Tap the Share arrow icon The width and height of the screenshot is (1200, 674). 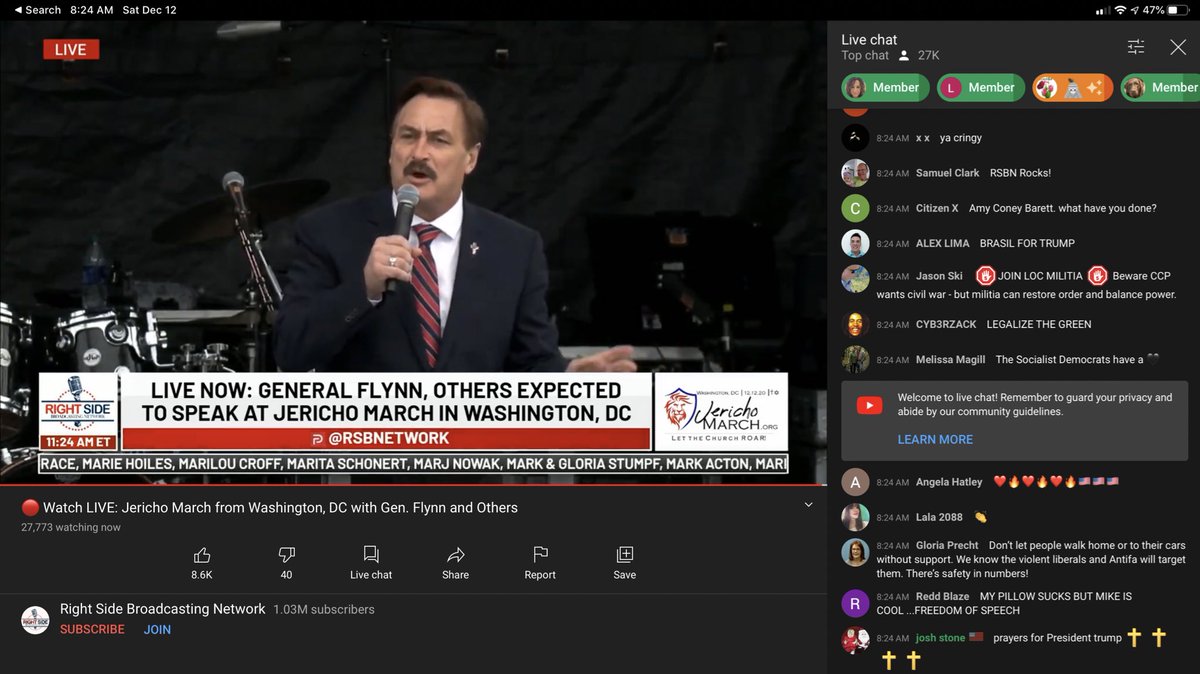pyautogui.click(x=455, y=554)
